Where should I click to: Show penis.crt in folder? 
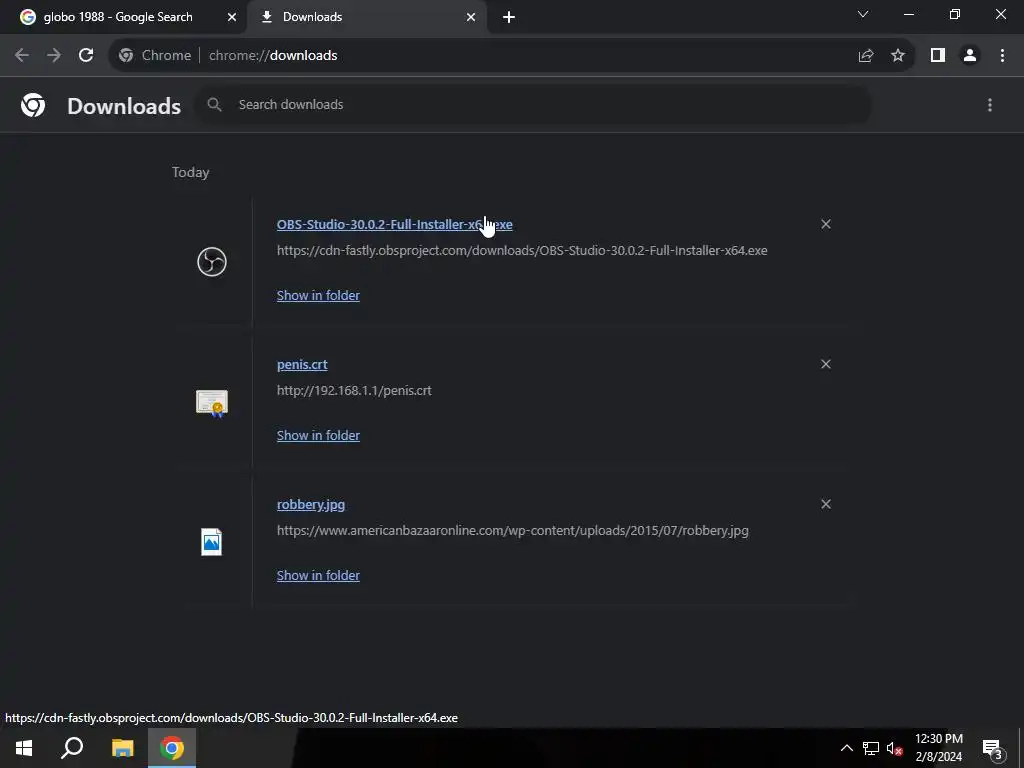pos(318,436)
